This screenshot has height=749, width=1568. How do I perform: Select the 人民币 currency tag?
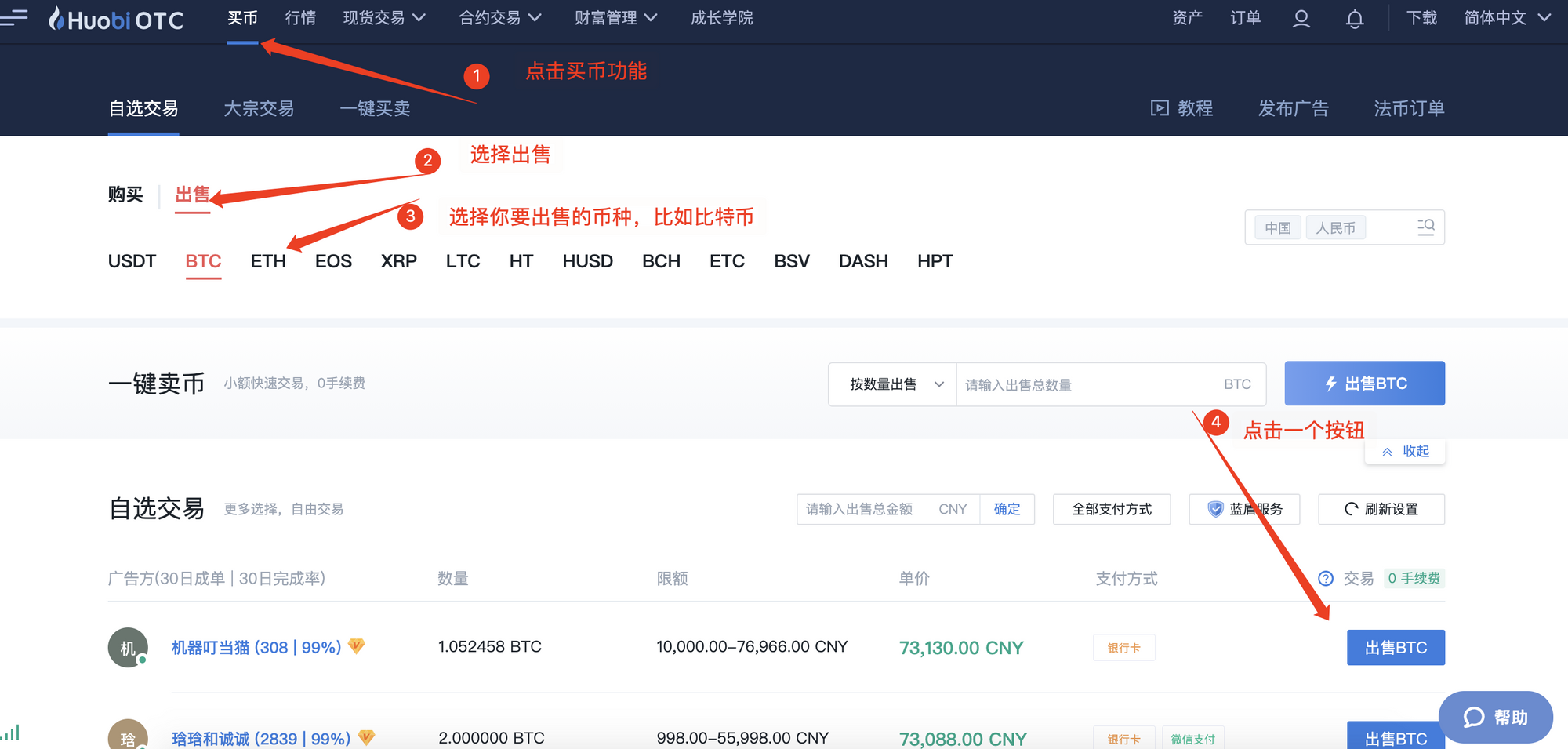1335,227
